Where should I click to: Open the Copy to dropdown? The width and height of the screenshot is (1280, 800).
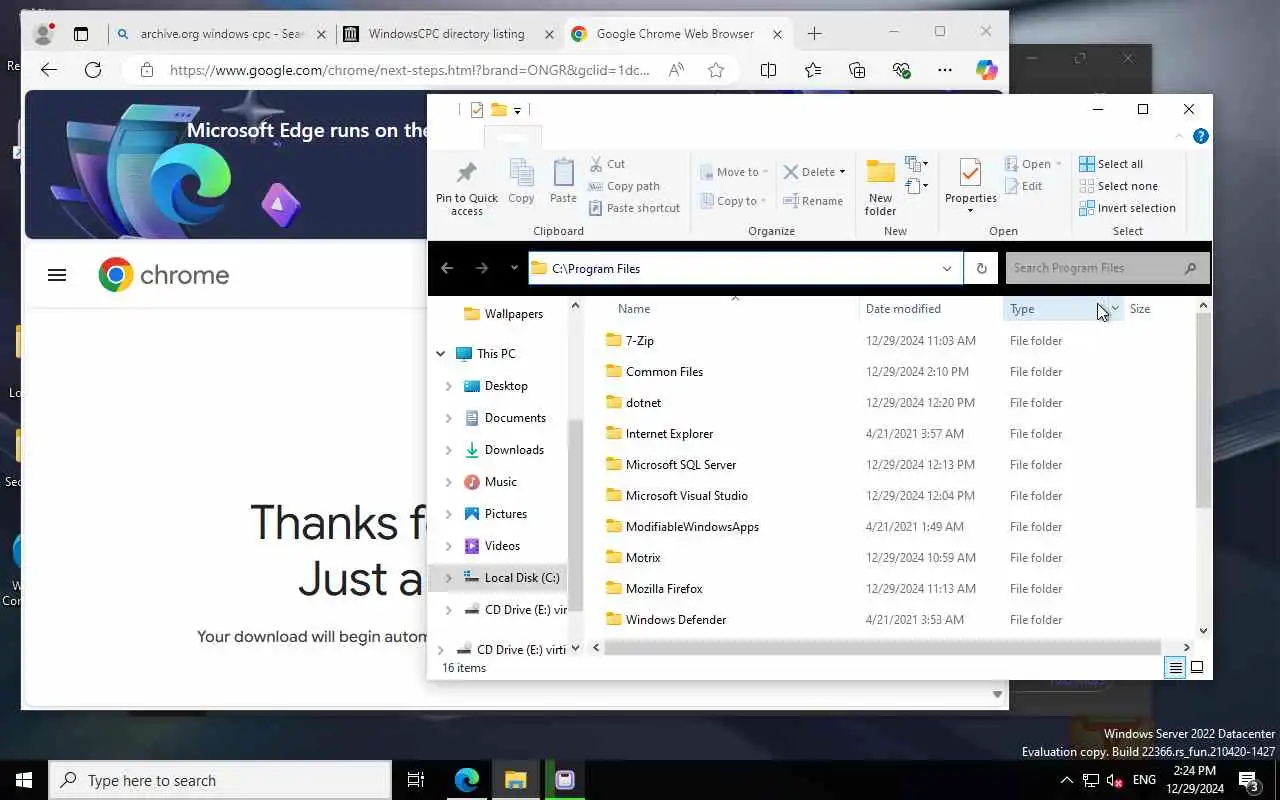point(734,201)
